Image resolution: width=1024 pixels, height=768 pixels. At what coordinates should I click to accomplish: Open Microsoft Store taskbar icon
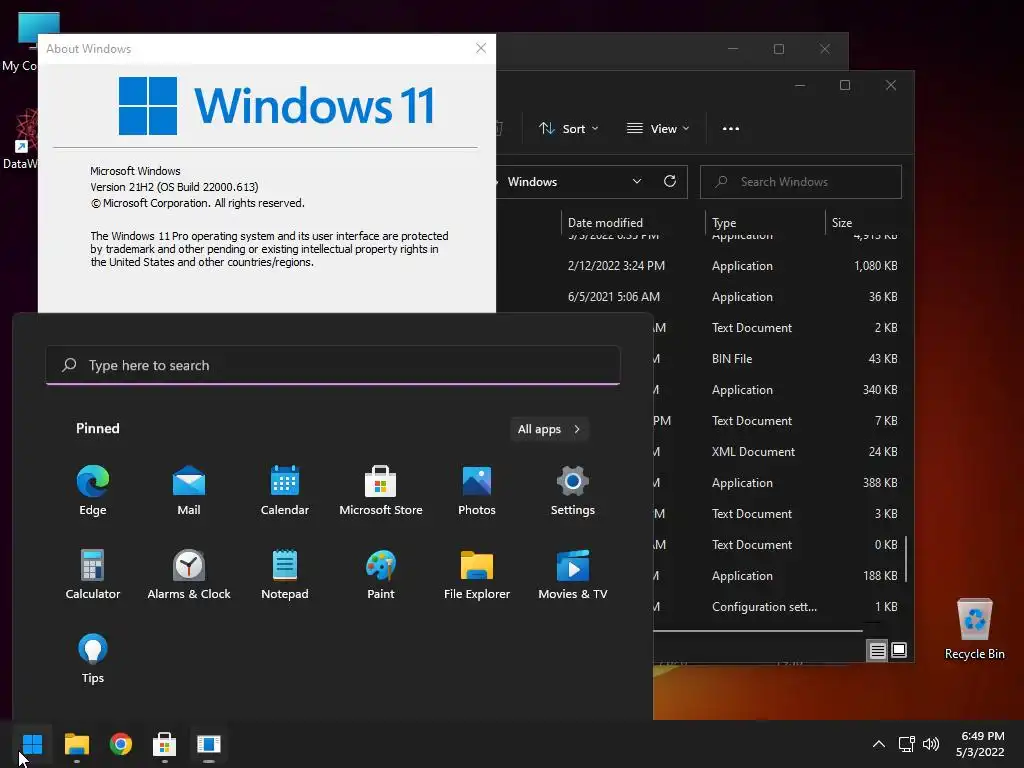click(x=164, y=744)
